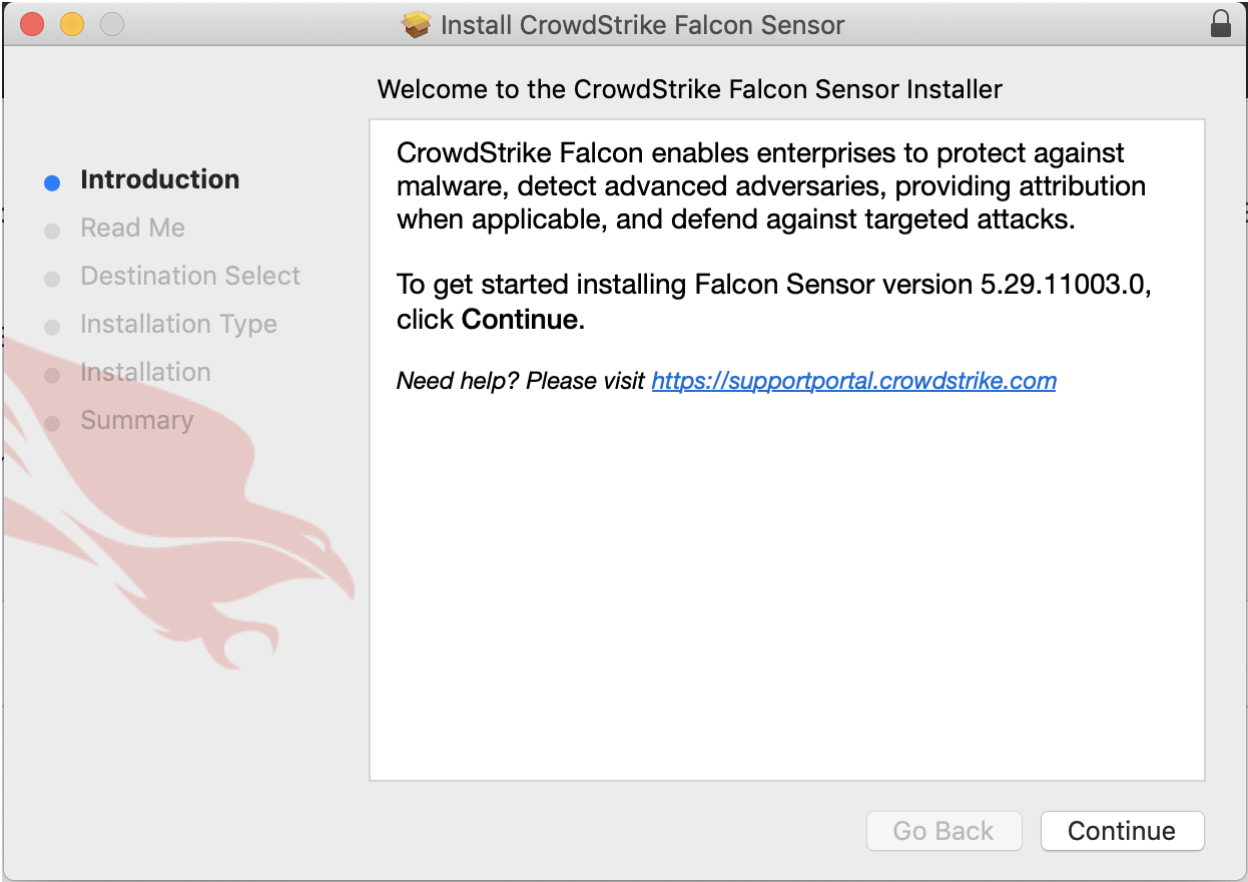This screenshot has width=1248, height=882.
Task: Click the CrowdStrike Falcon description paragraph
Action: point(770,186)
